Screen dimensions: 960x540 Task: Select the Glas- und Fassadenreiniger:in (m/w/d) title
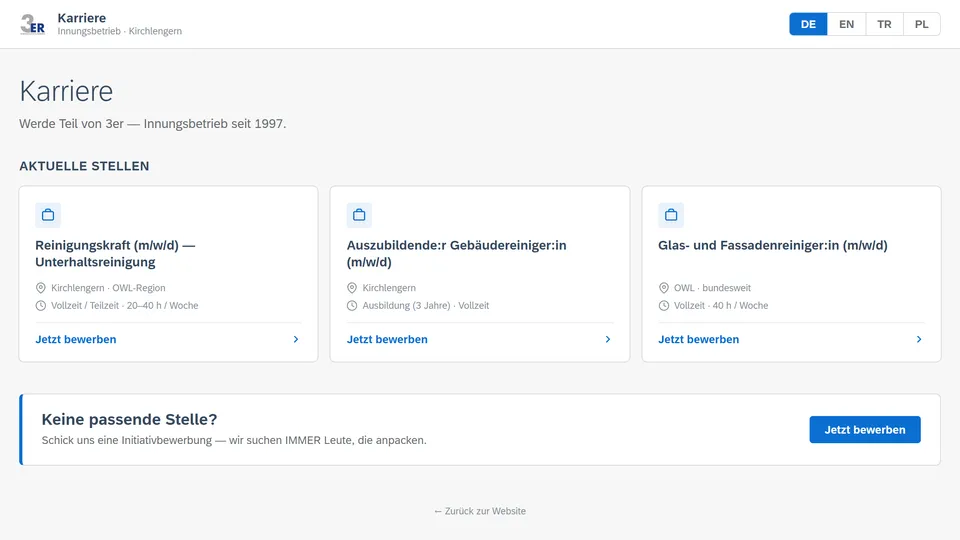(773, 246)
